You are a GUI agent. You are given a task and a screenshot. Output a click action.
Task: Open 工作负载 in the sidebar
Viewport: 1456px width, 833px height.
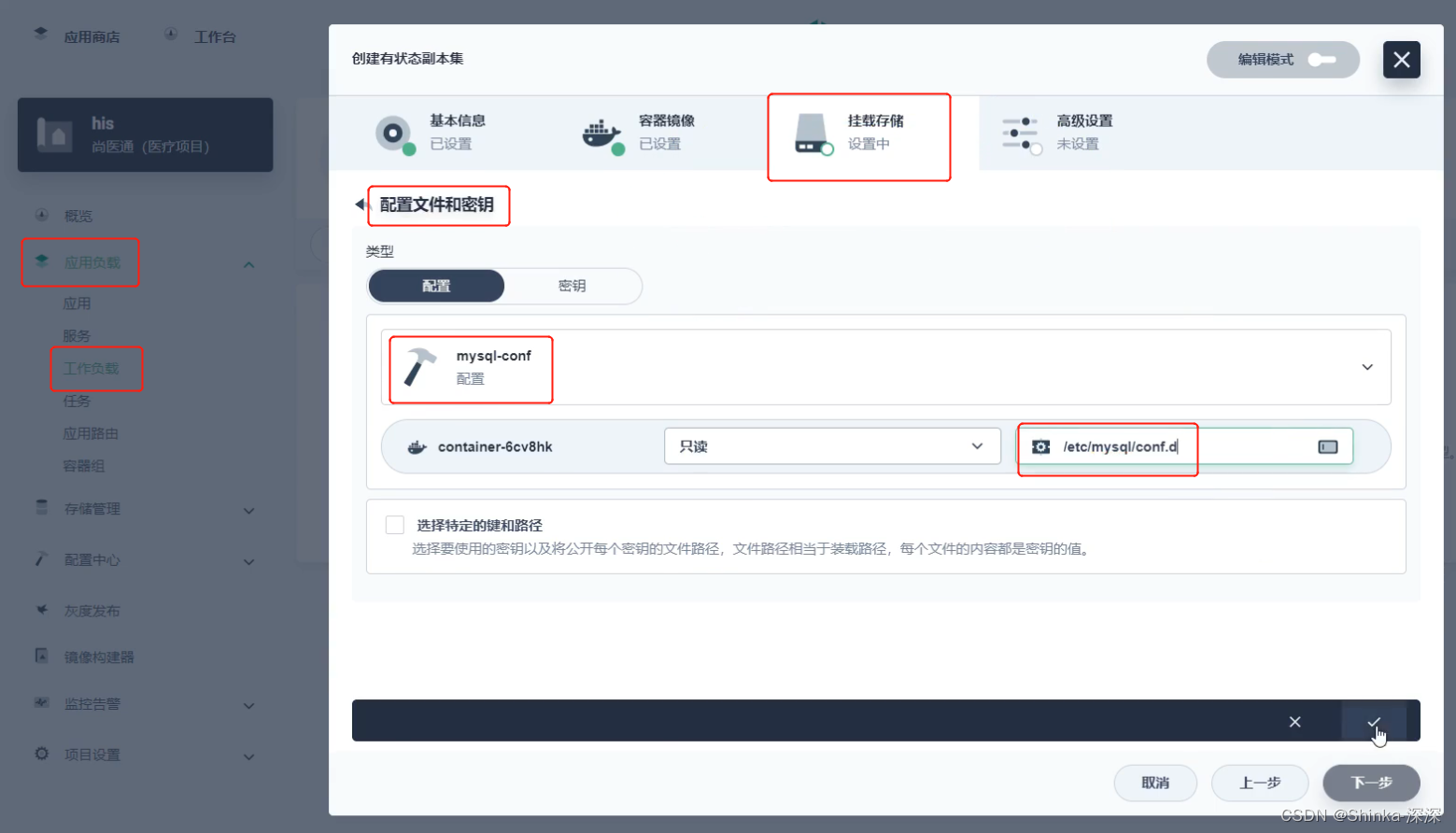(x=92, y=369)
